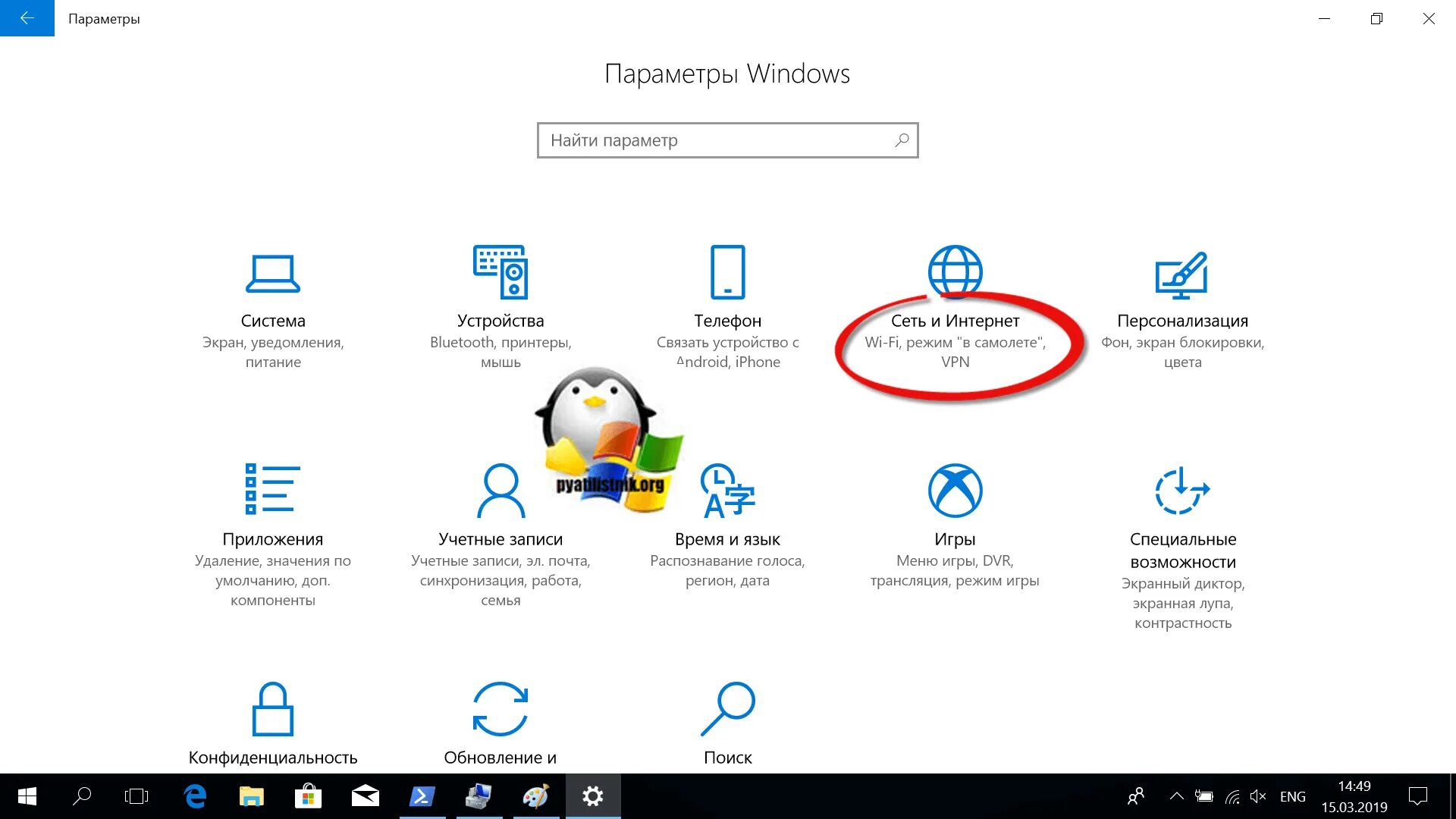Open Учетные записи person icon
The height and width of the screenshot is (819, 1456).
click(500, 490)
